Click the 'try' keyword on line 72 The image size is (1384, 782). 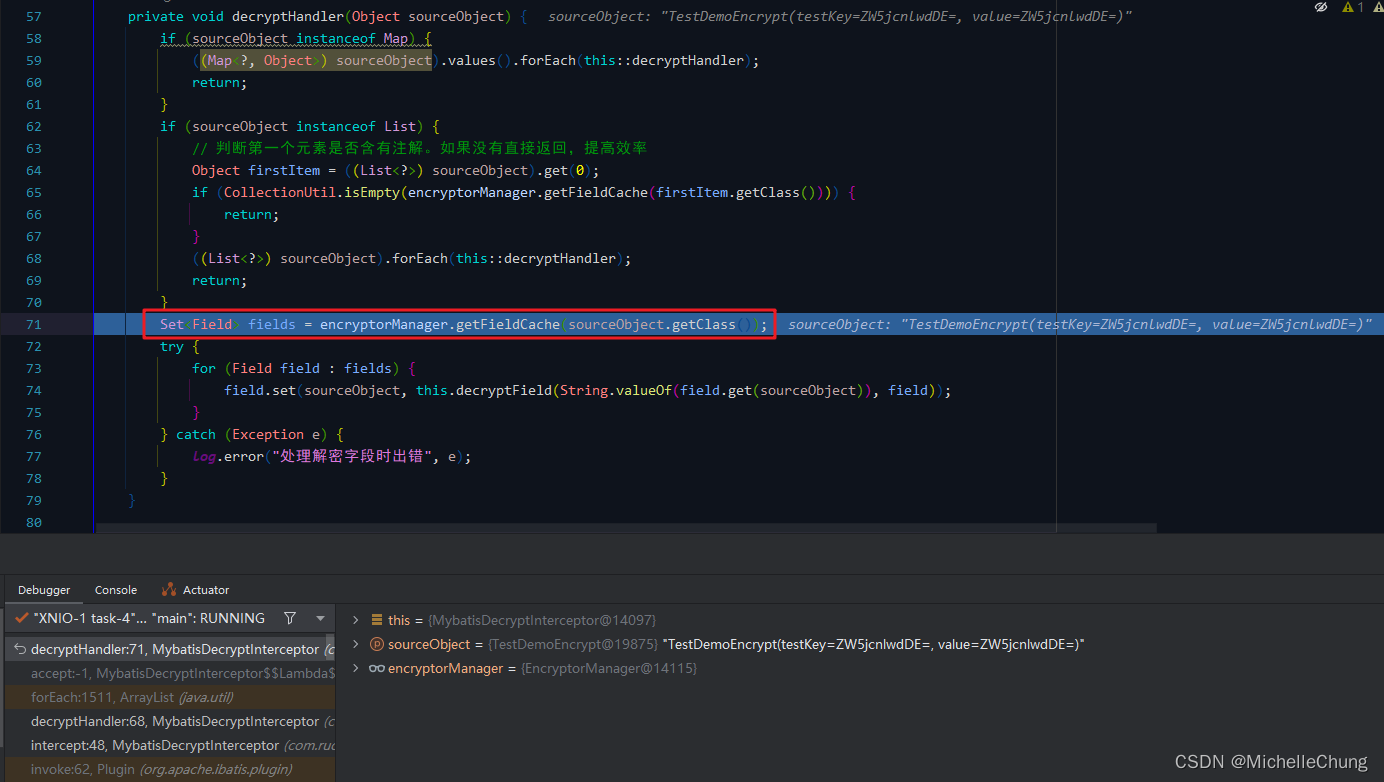[172, 346]
